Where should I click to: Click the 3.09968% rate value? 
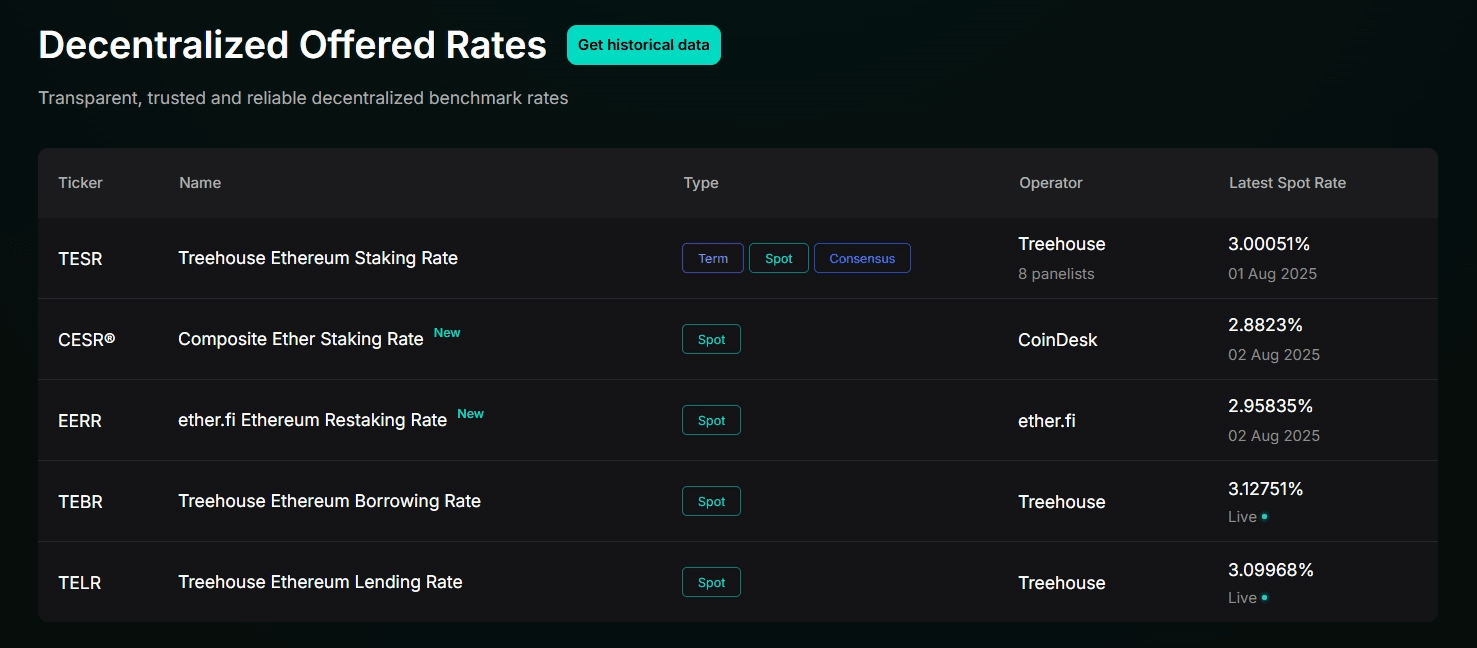1271,570
